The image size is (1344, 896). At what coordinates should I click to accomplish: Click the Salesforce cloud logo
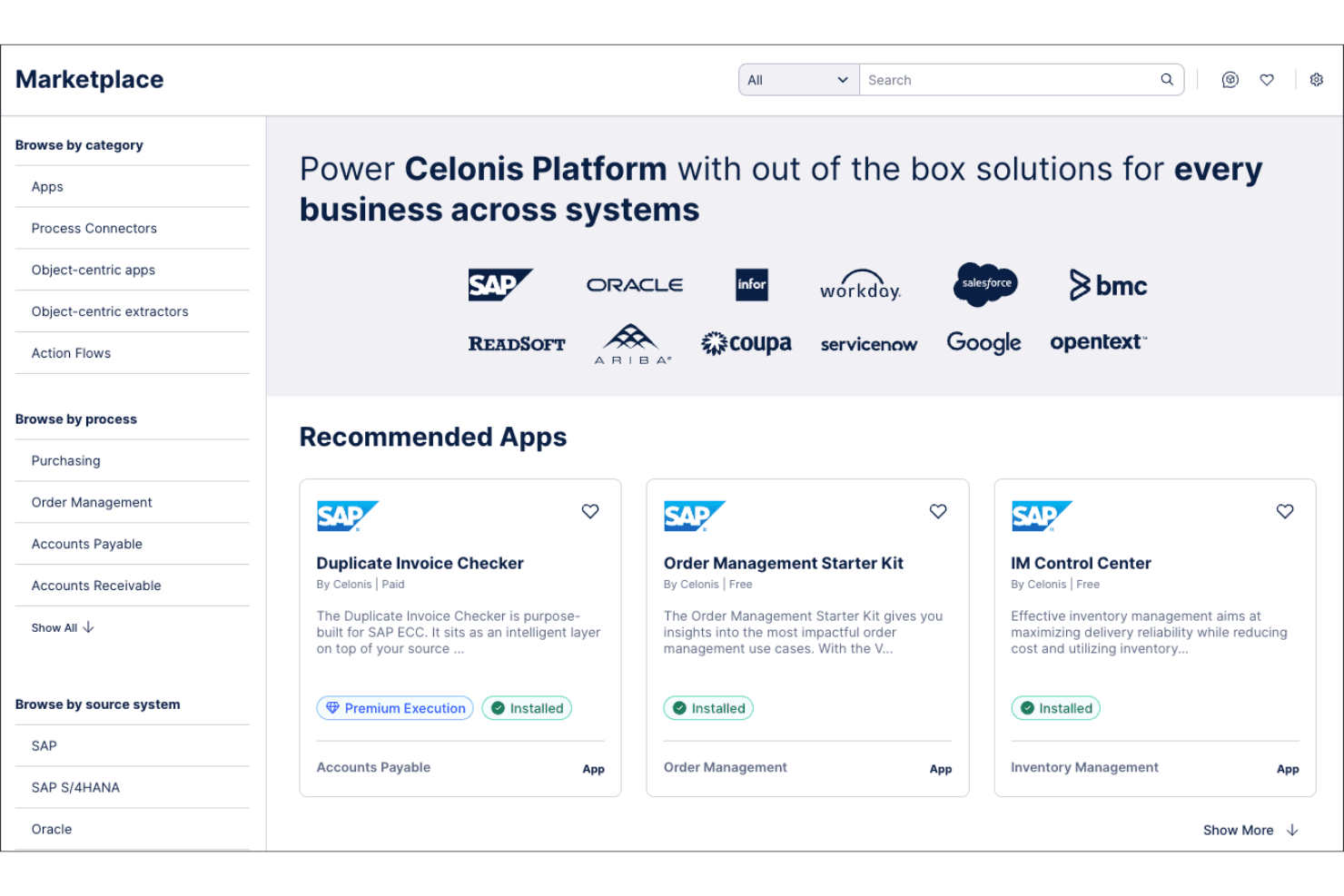tap(986, 284)
